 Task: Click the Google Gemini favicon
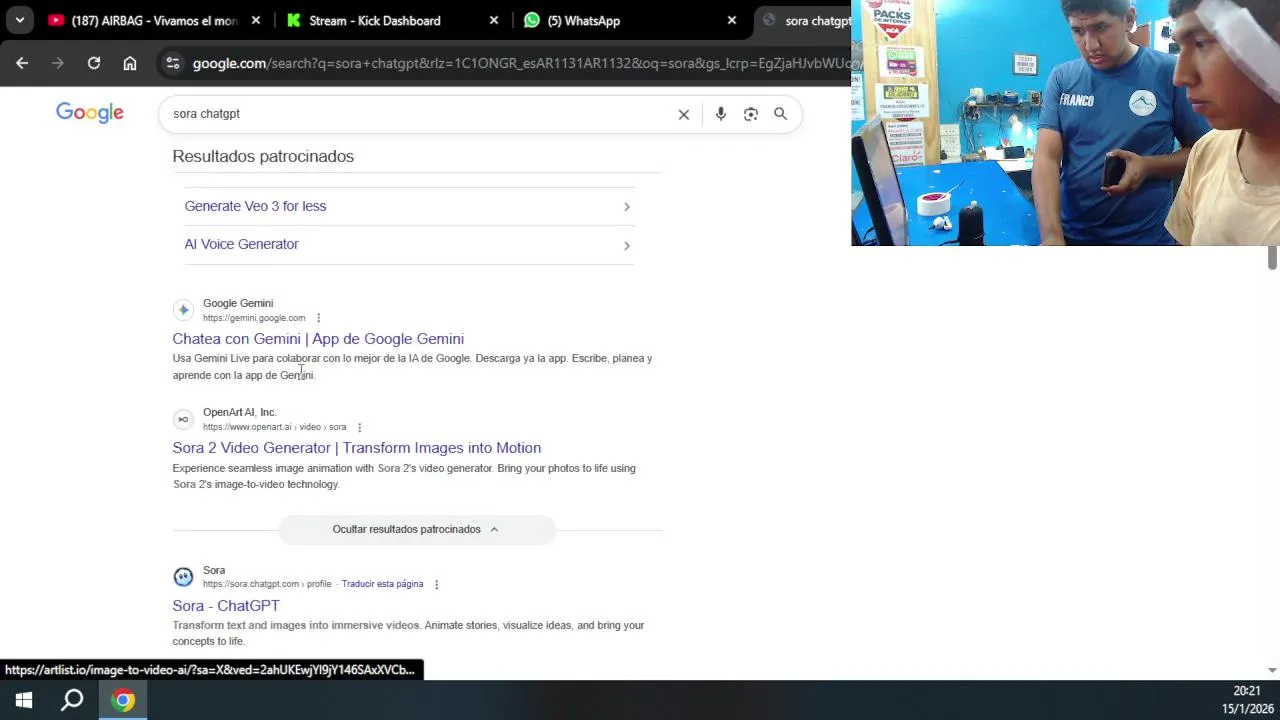tap(183, 310)
